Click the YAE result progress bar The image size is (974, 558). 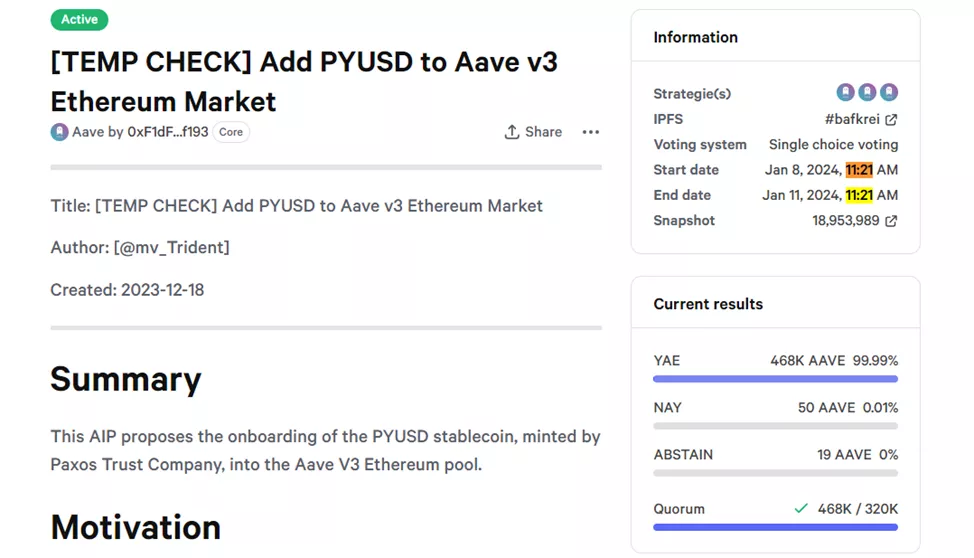click(x=775, y=379)
